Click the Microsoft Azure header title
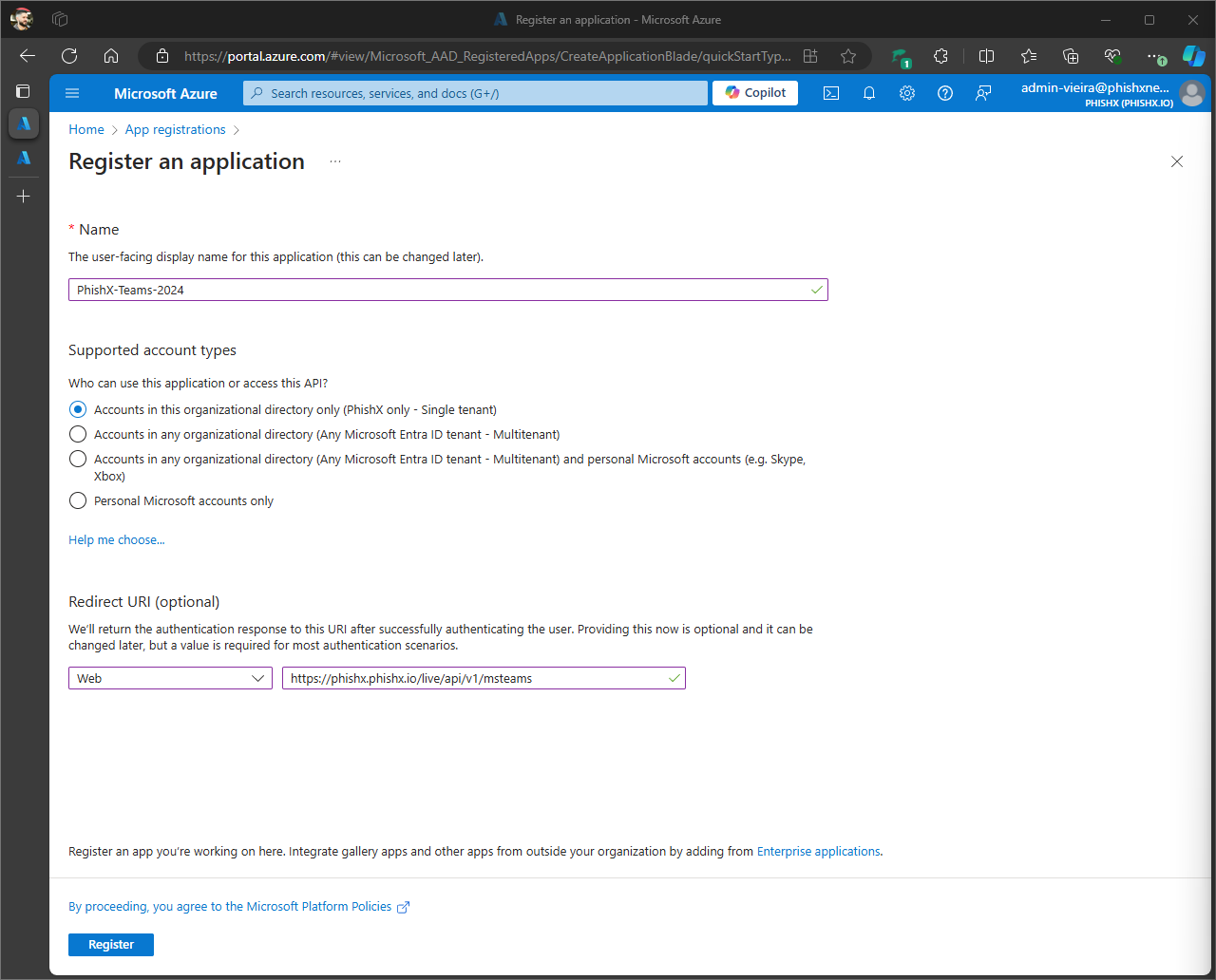1216x980 pixels. [165, 93]
